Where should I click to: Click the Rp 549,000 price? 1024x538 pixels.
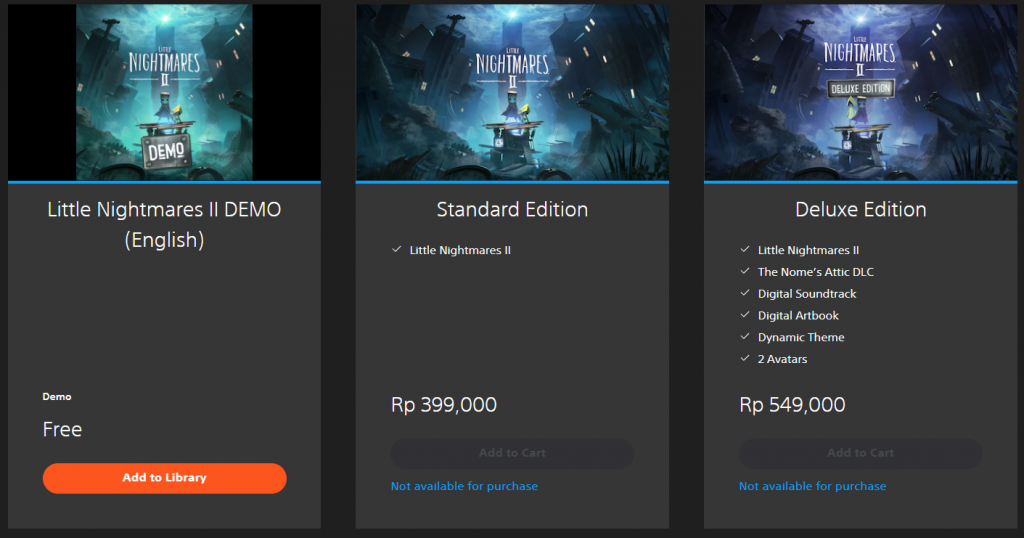(x=792, y=405)
